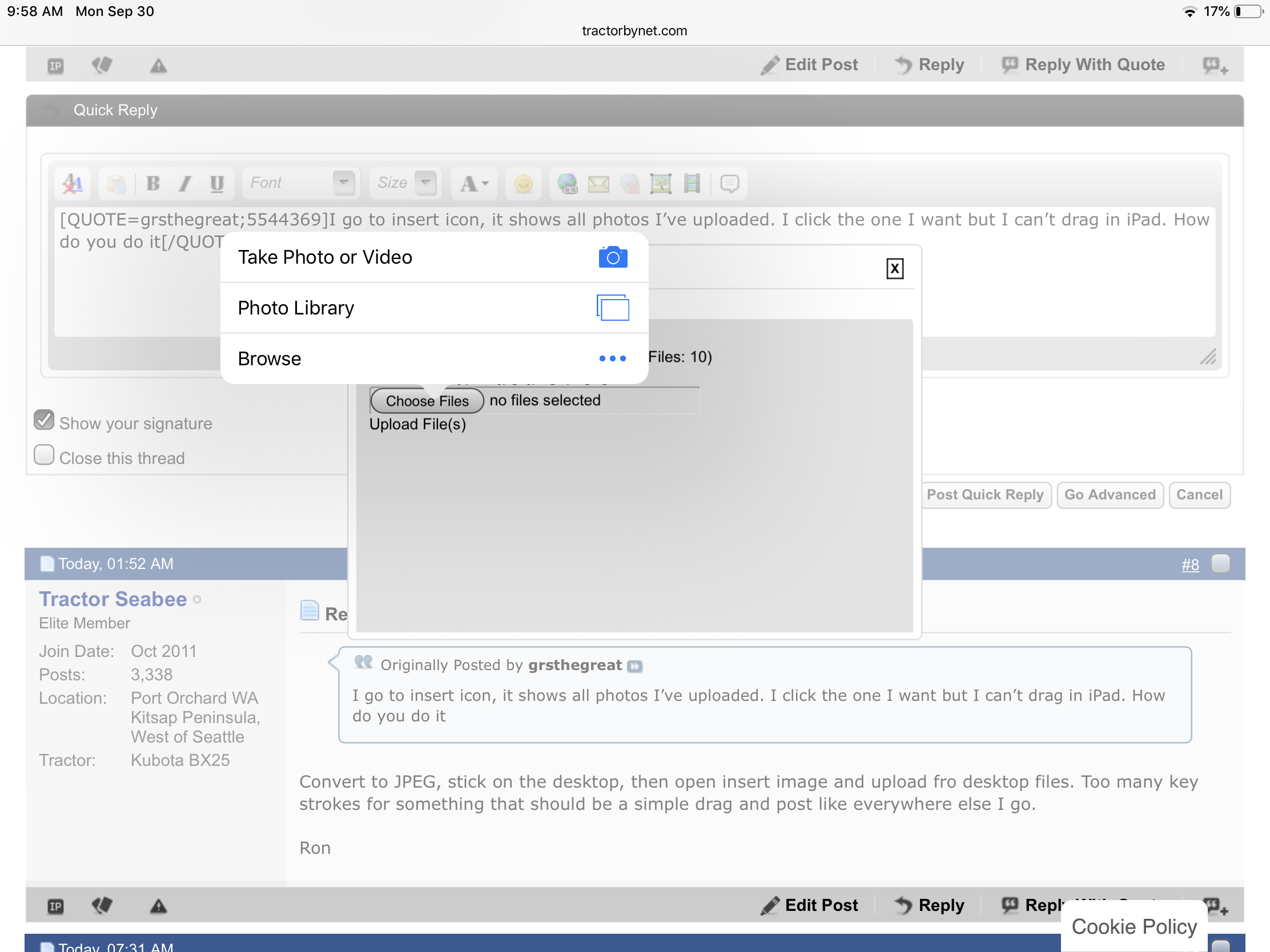
Task: Click the Insert Video filmstrip icon
Action: click(692, 184)
